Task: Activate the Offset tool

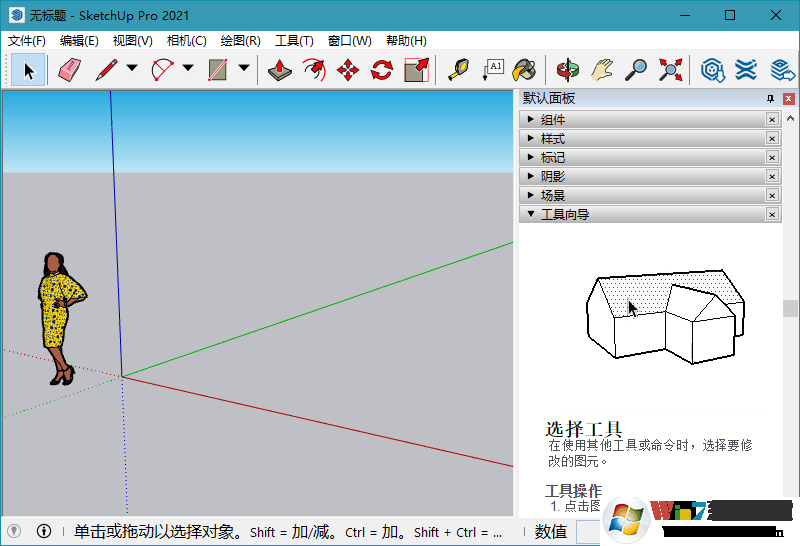Action: 314,70
